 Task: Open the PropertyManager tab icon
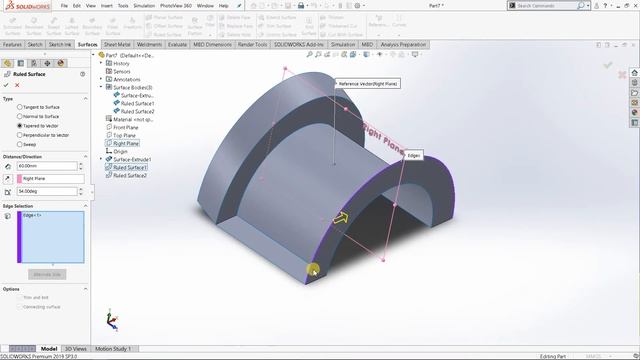pos(21,63)
